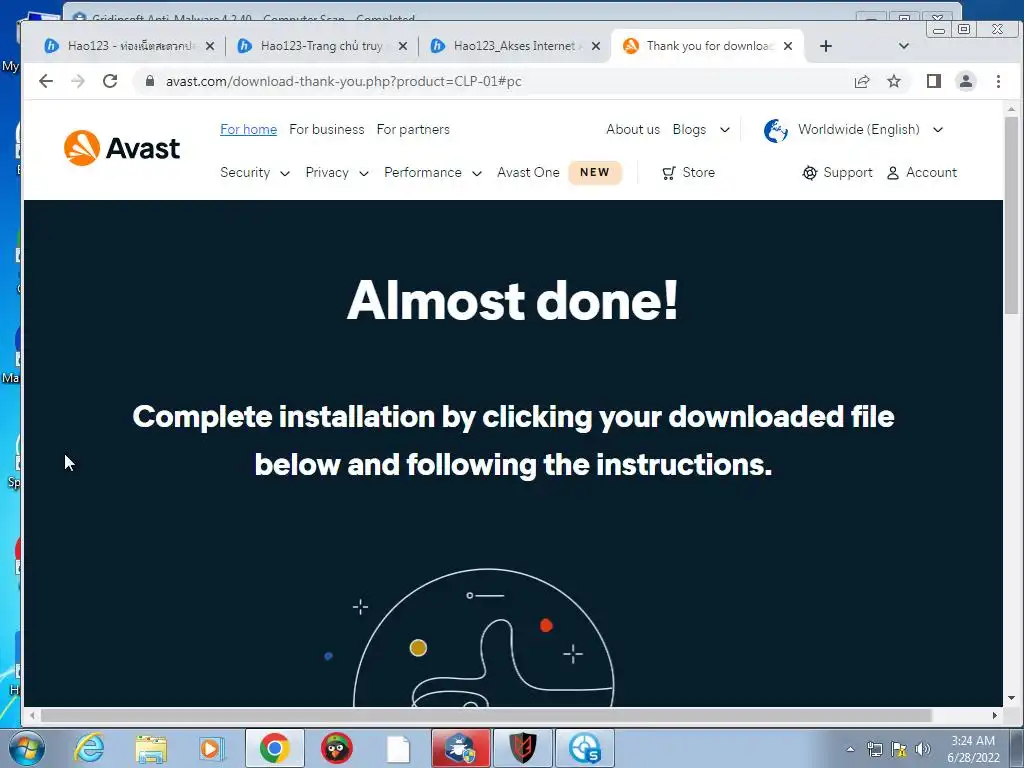Click the horizontal scrollbar thumb
Viewport: 1024px width, 768px height.
tap(487, 716)
